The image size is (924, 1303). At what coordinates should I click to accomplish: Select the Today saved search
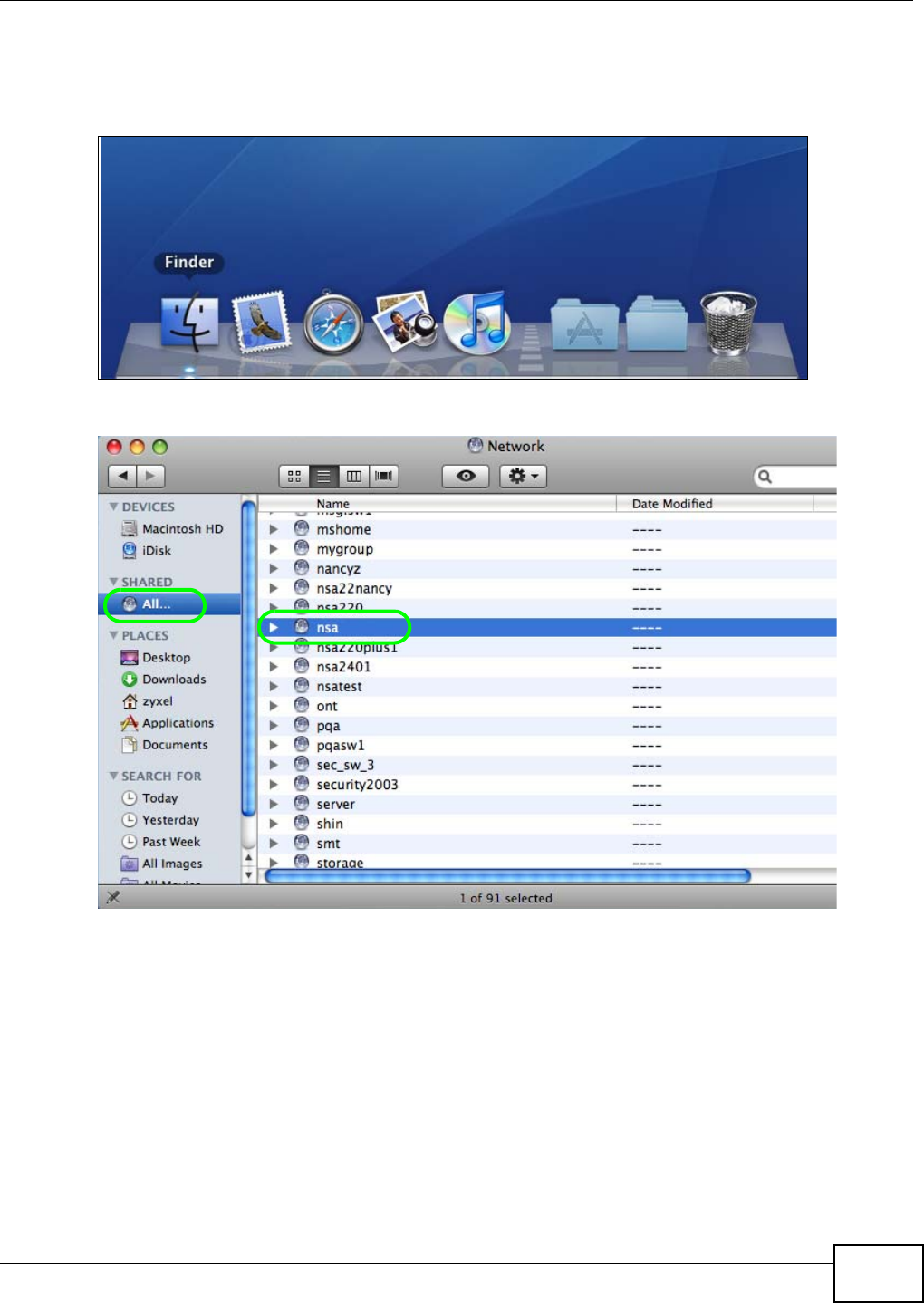[x=149, y=798]
